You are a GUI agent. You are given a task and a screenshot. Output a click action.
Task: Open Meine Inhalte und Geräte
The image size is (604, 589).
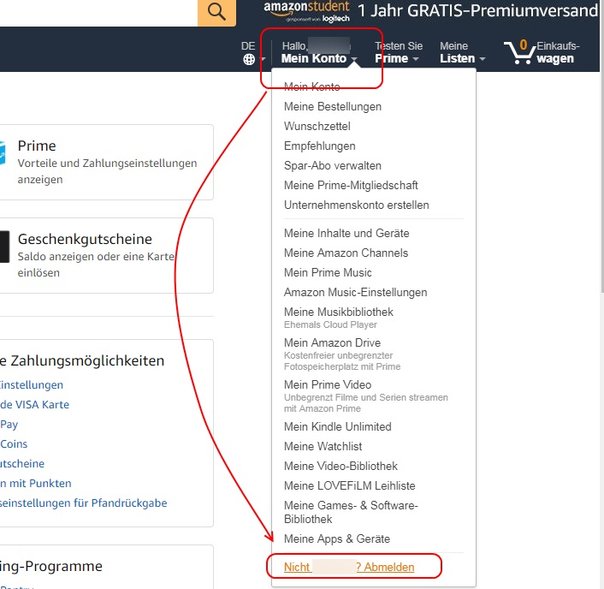click(347, 233)
